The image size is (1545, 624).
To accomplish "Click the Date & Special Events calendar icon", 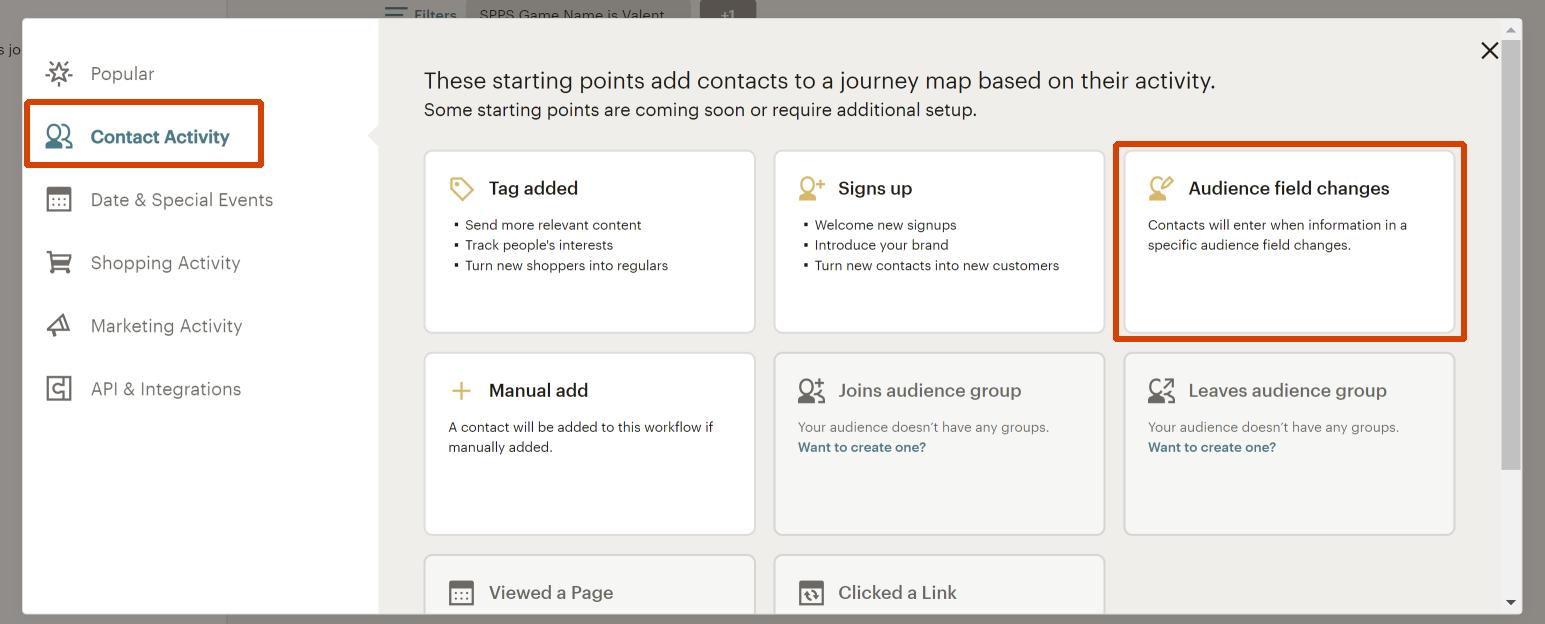I will click(59, 200).
